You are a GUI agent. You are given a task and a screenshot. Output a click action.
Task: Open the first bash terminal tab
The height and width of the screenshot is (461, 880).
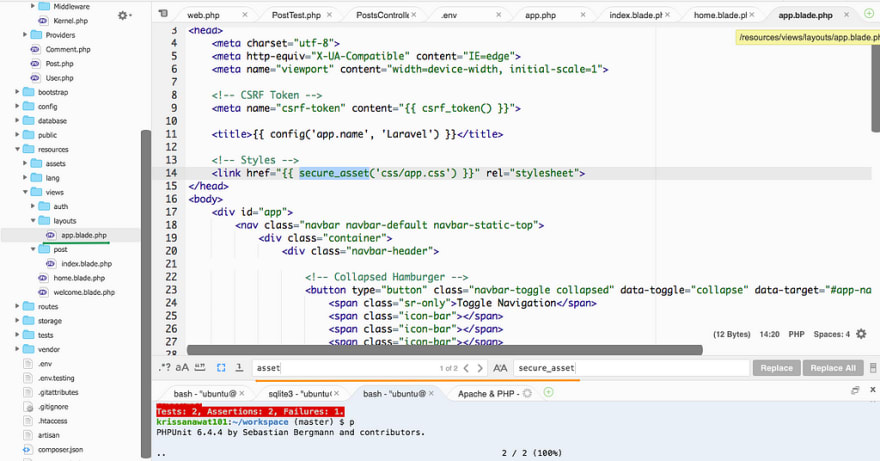point(205,394)
